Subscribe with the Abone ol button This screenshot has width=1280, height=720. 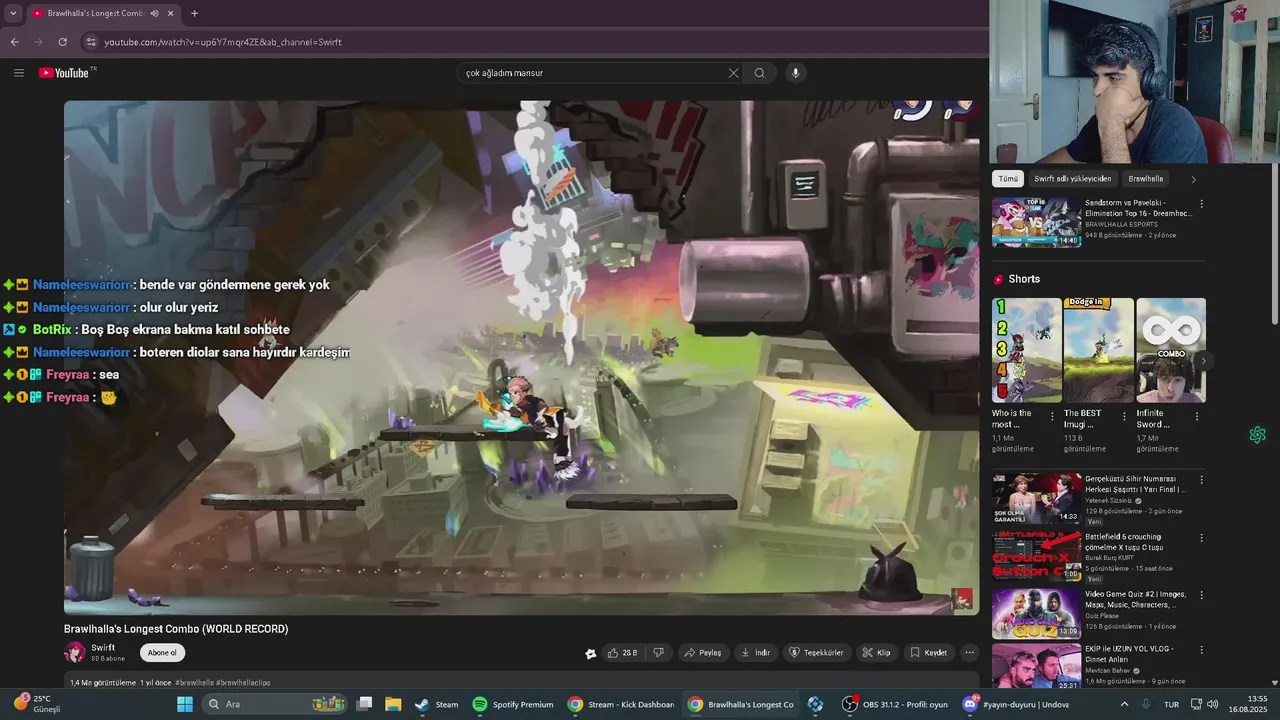162,653
